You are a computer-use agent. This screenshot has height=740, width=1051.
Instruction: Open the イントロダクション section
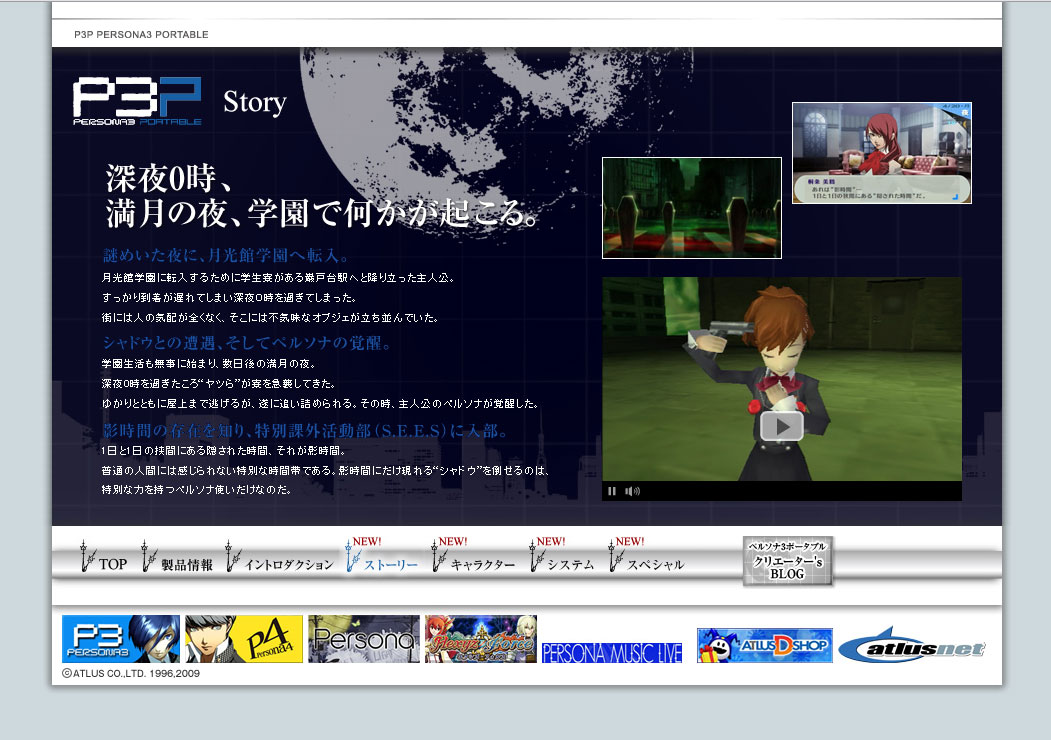click(x=280, y=558)
